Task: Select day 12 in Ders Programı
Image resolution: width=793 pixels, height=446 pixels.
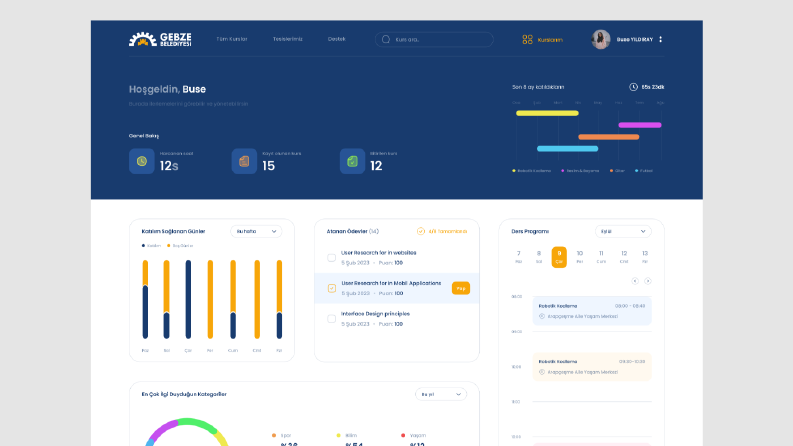Action: (624, 257)
